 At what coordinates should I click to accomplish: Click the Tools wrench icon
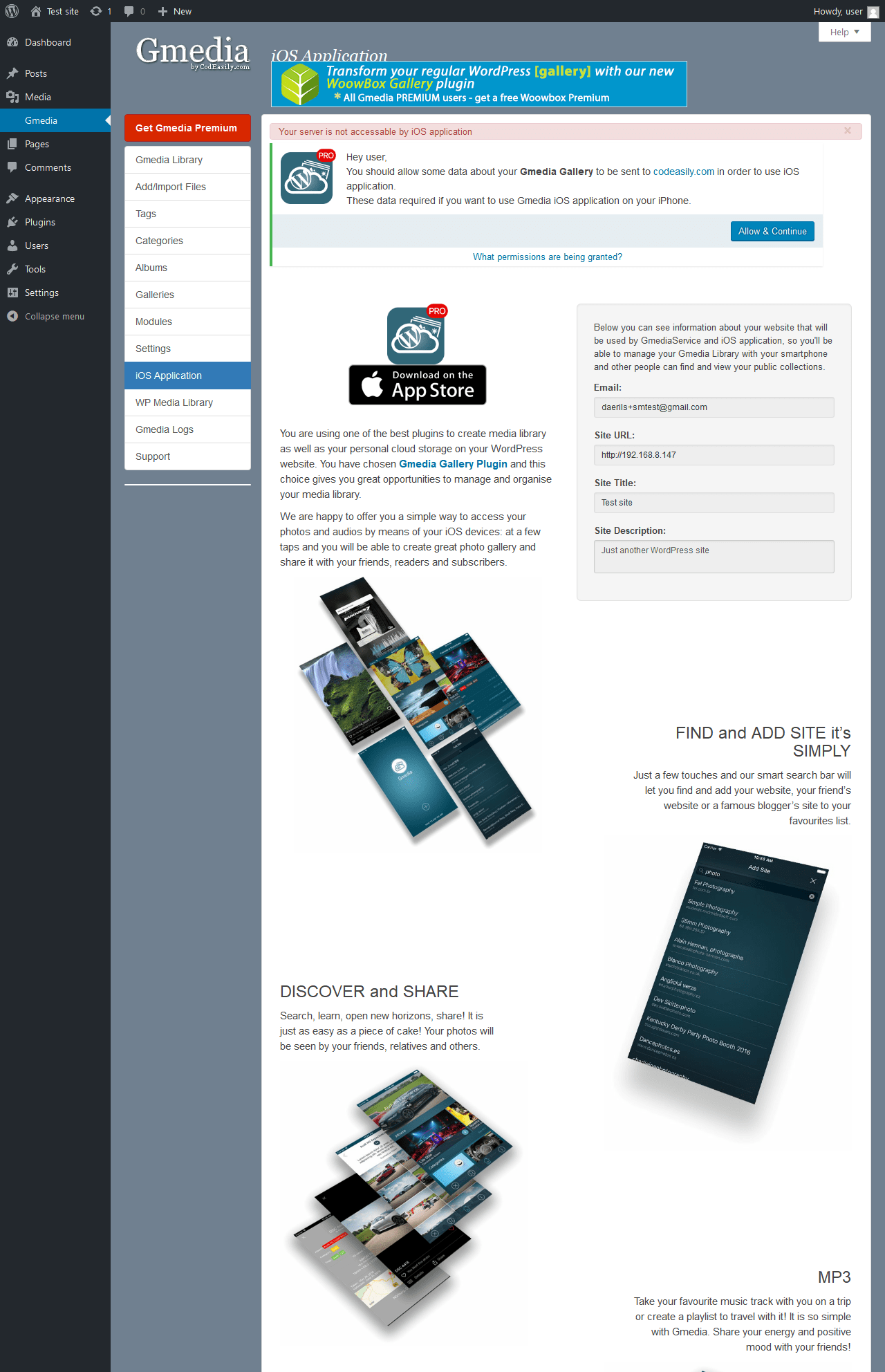click(12, 269)
